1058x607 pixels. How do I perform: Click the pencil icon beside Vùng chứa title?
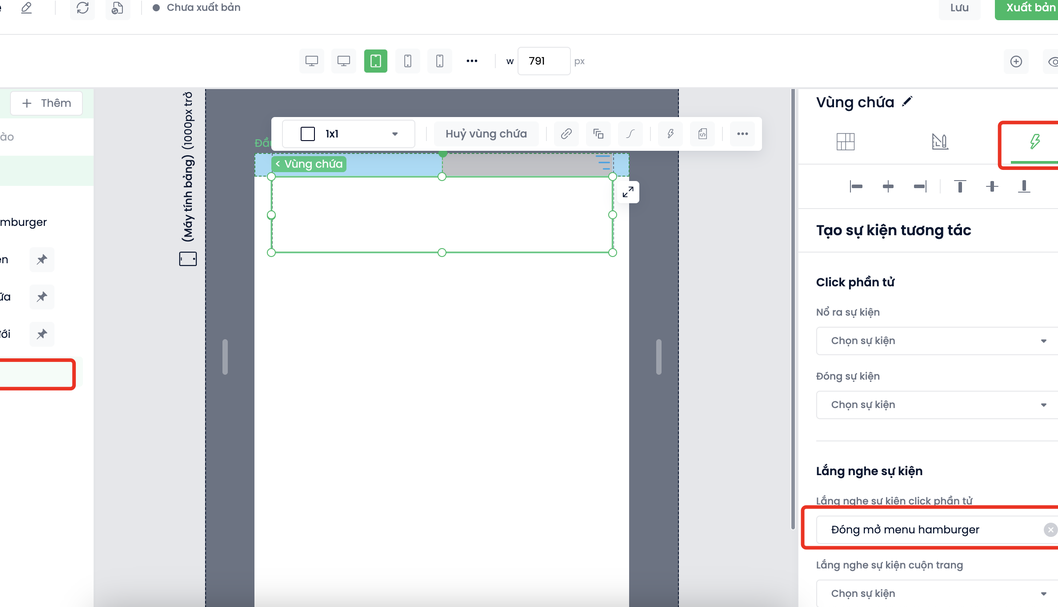(908, 102)
